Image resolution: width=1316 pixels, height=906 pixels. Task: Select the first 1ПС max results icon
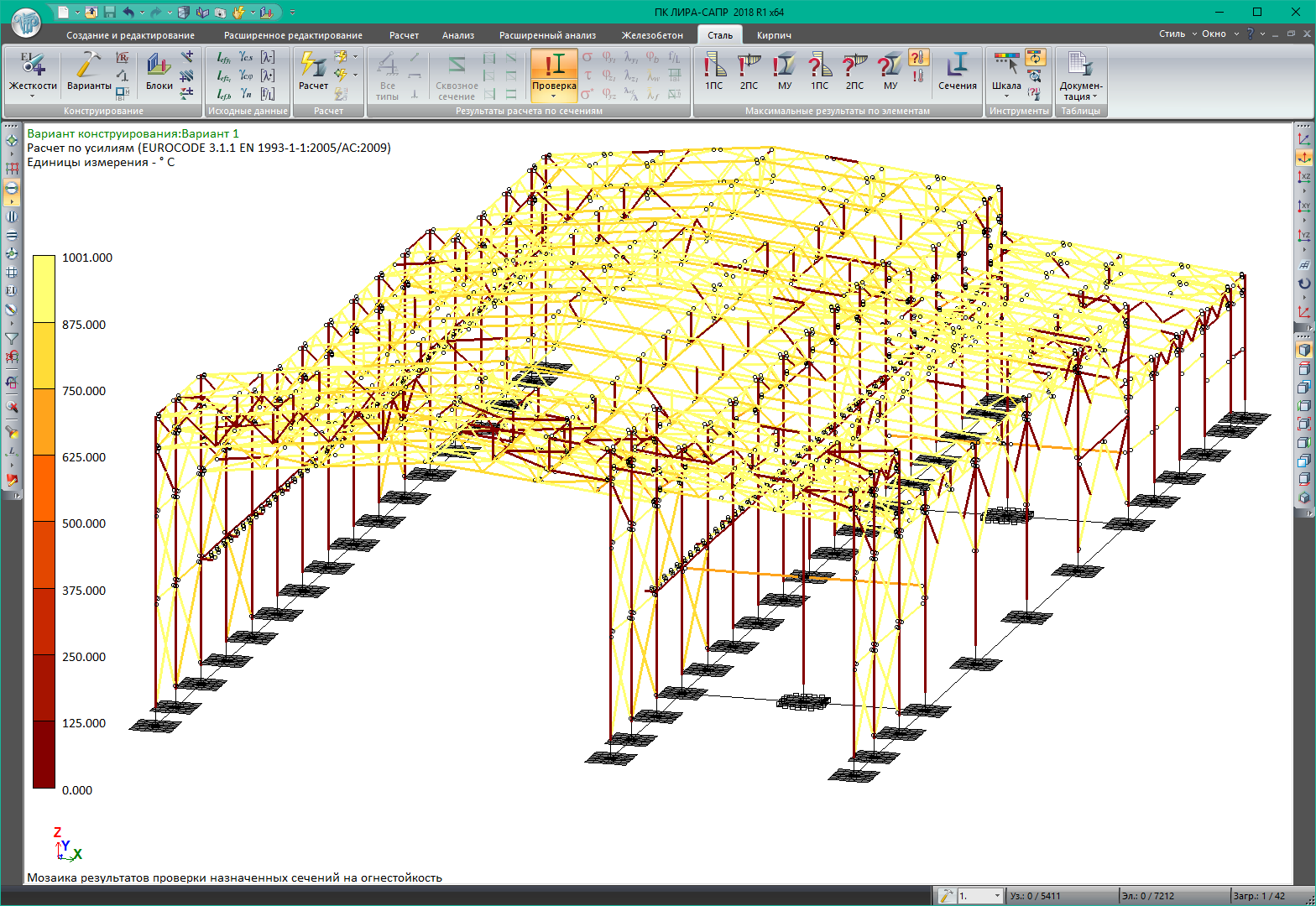point(713,71)
